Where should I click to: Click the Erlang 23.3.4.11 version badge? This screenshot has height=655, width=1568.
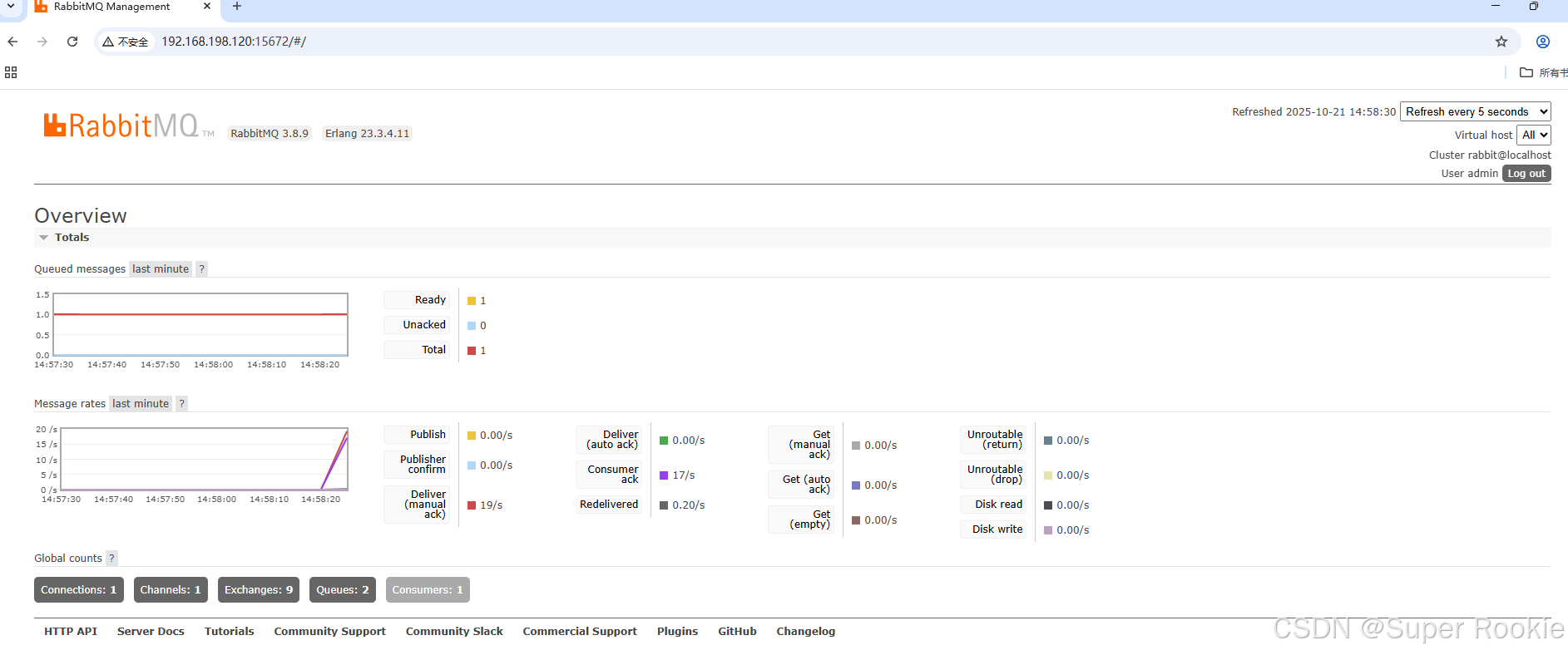pyautogui.click(x=367, y=134)
